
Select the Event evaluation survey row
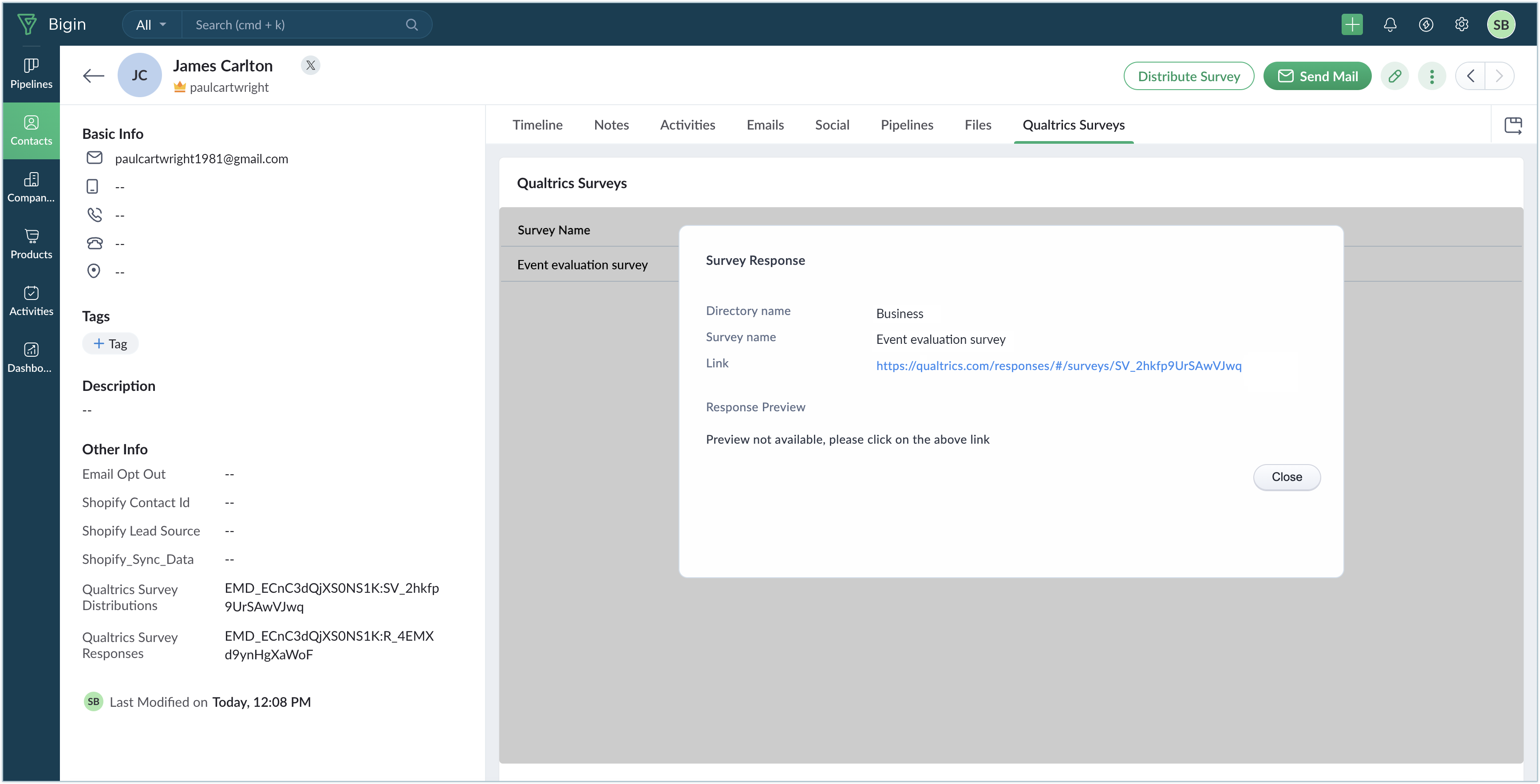pyautogui.click(x=582, y=264)
